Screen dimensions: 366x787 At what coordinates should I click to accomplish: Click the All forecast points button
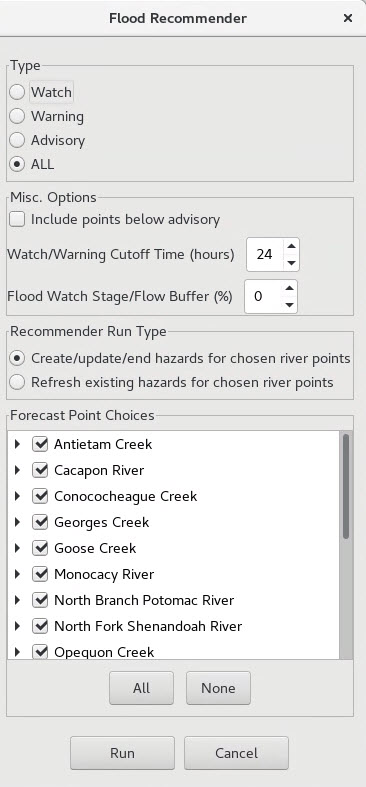pos(142,688)
